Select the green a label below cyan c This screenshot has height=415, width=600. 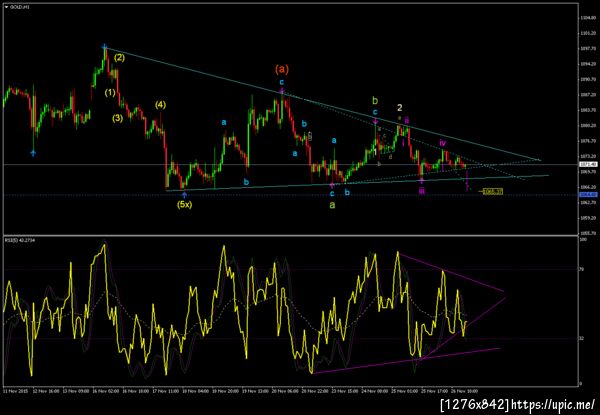point(332,205)
